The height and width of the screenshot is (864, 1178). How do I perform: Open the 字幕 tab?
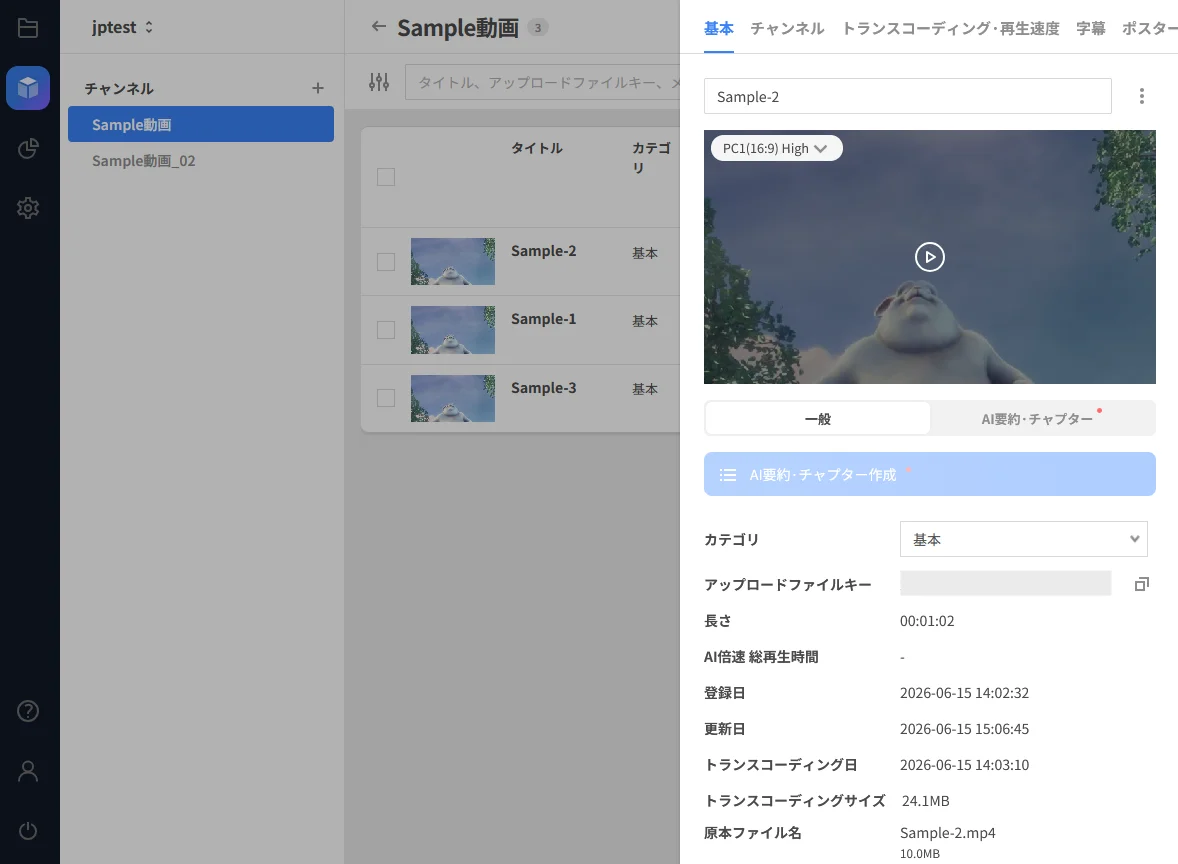[x=1091, y=29]
